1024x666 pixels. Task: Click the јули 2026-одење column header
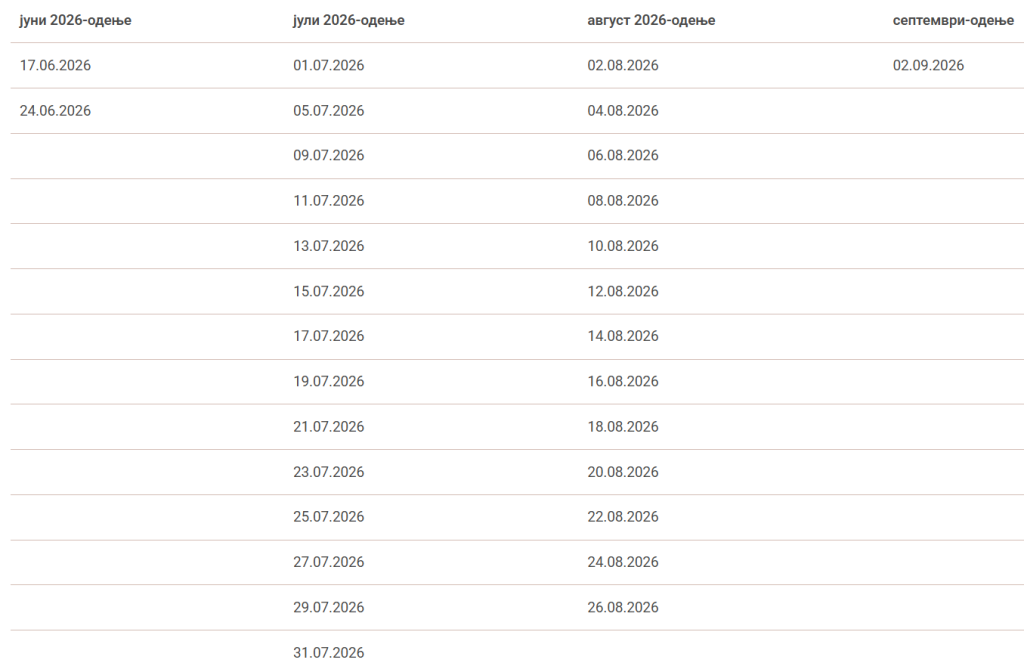(349, 20)
